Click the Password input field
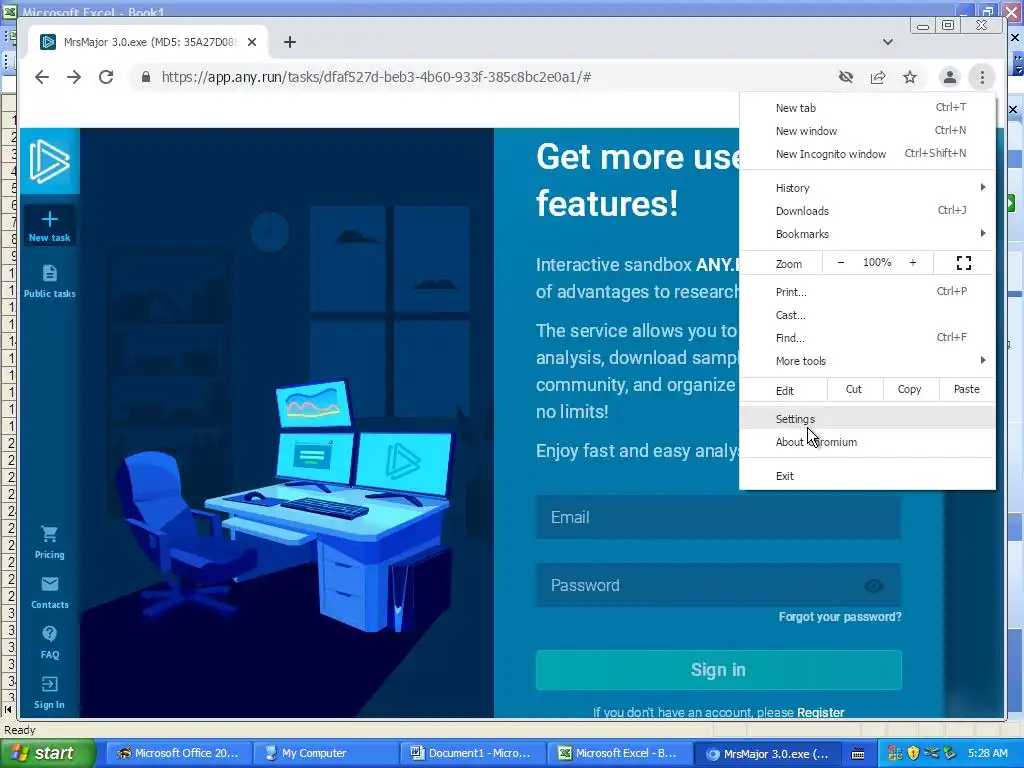1024x768 pixels. click(x=718, y=585)
